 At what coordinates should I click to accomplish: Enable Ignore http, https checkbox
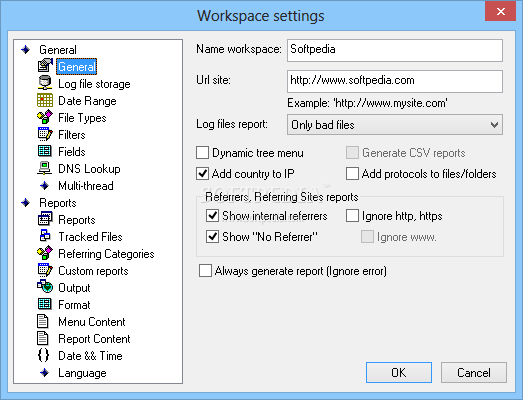(352, 216)
